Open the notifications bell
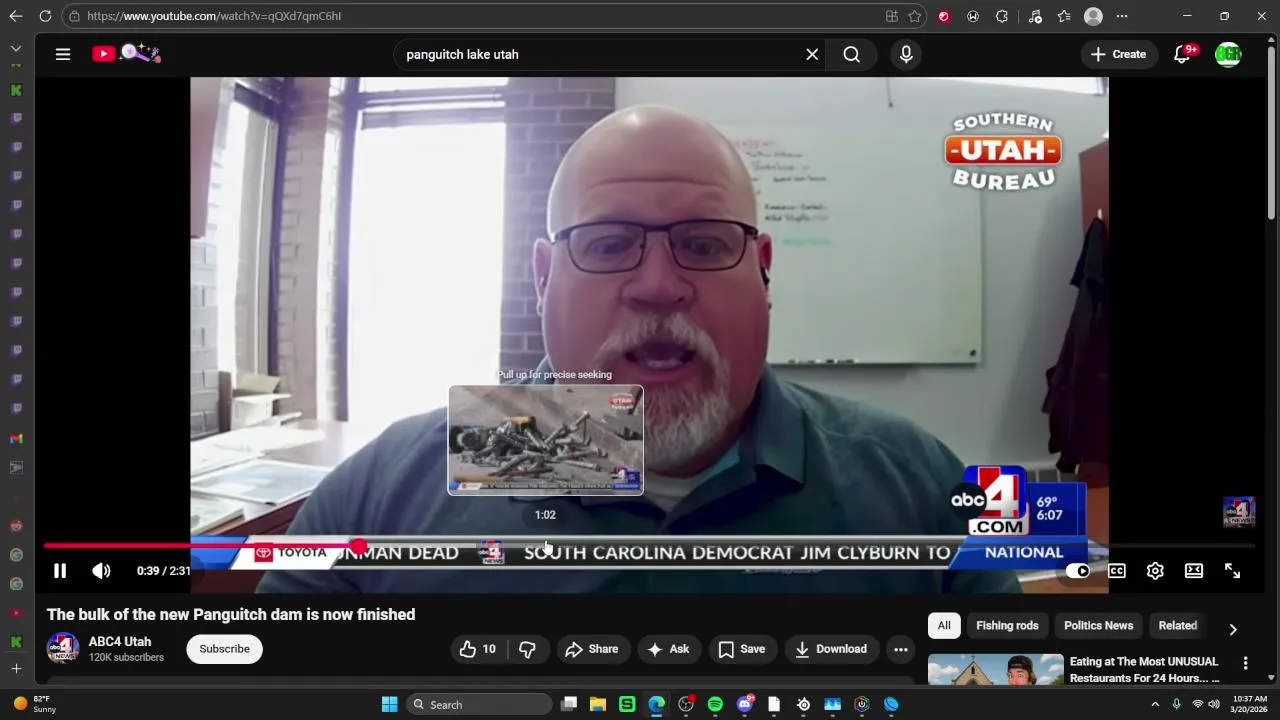 click(x=1183, y=54)
